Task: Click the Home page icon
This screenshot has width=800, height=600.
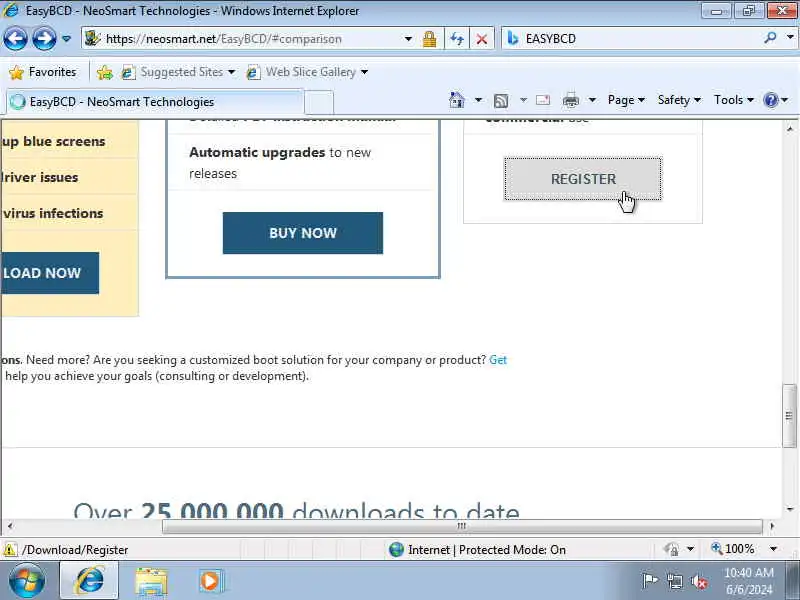Action: [x=457, y=100]
